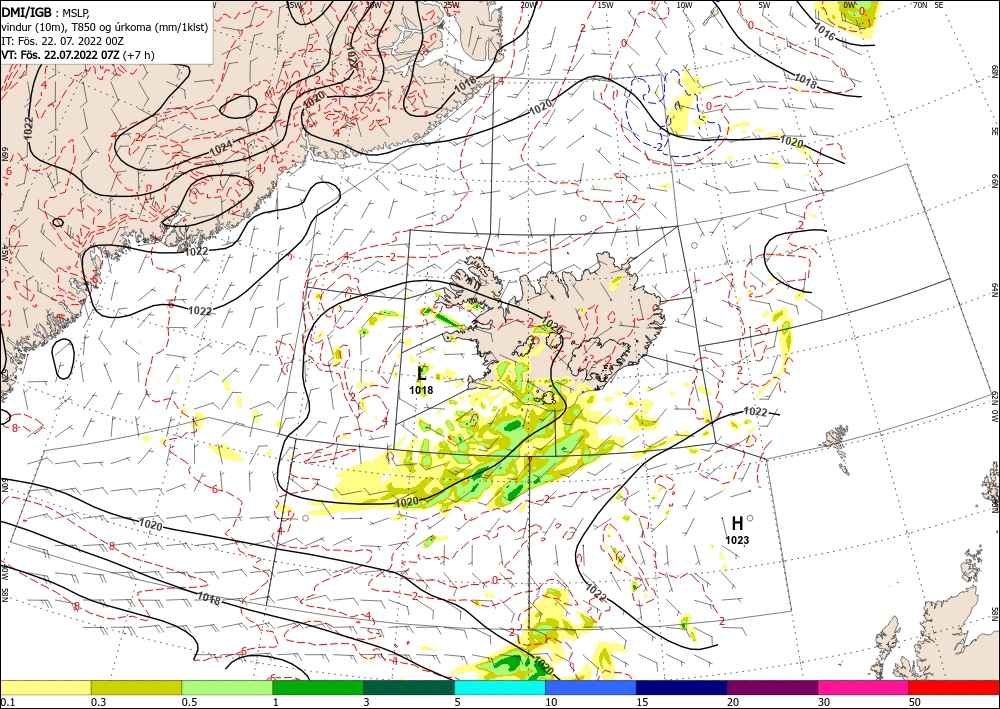Click the "15W" longitude label
This screenshot has height=709, width=1000.
606,5
